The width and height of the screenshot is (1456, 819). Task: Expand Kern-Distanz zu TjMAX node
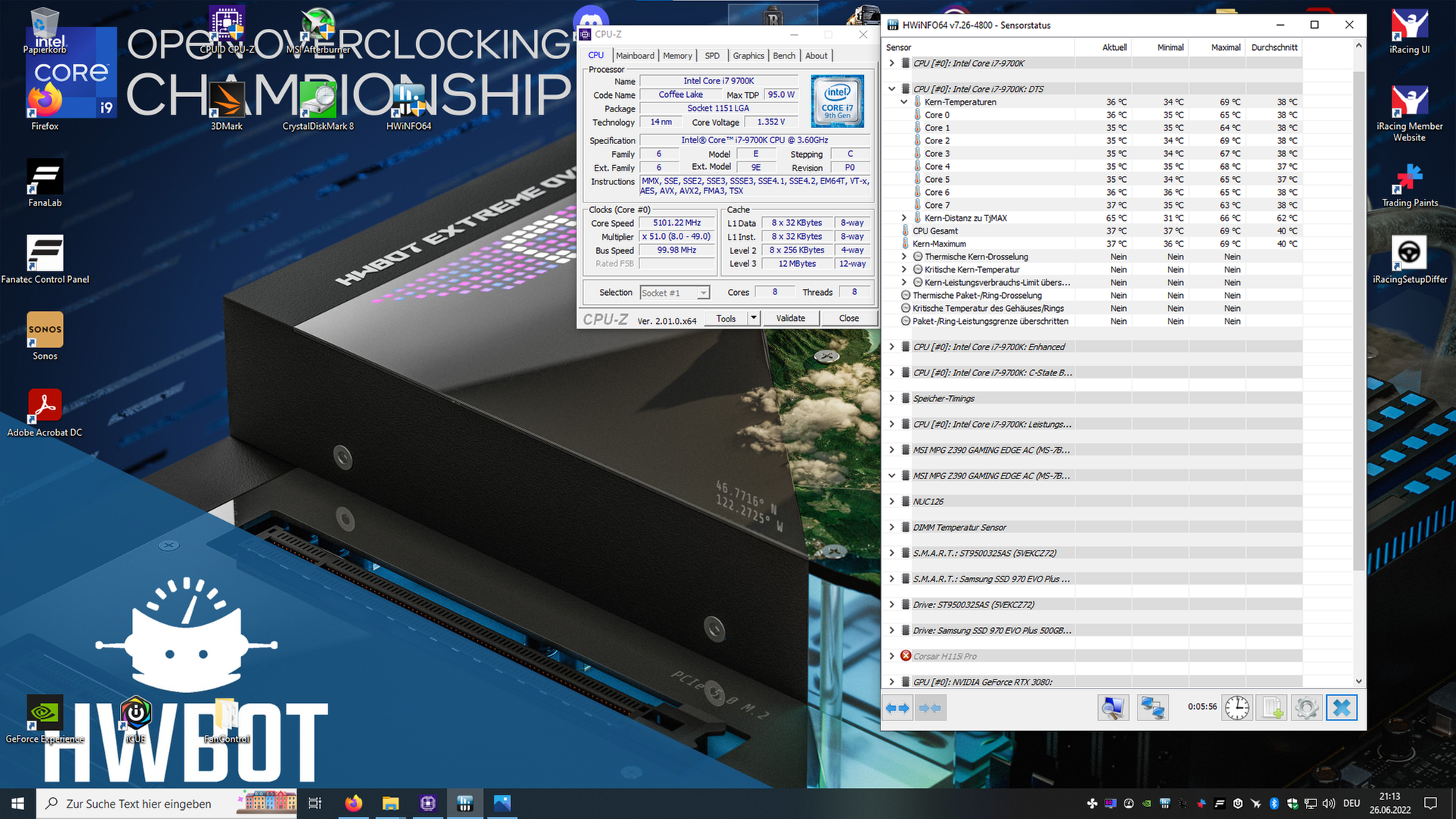pyautogui.click(x=904, y=218)
